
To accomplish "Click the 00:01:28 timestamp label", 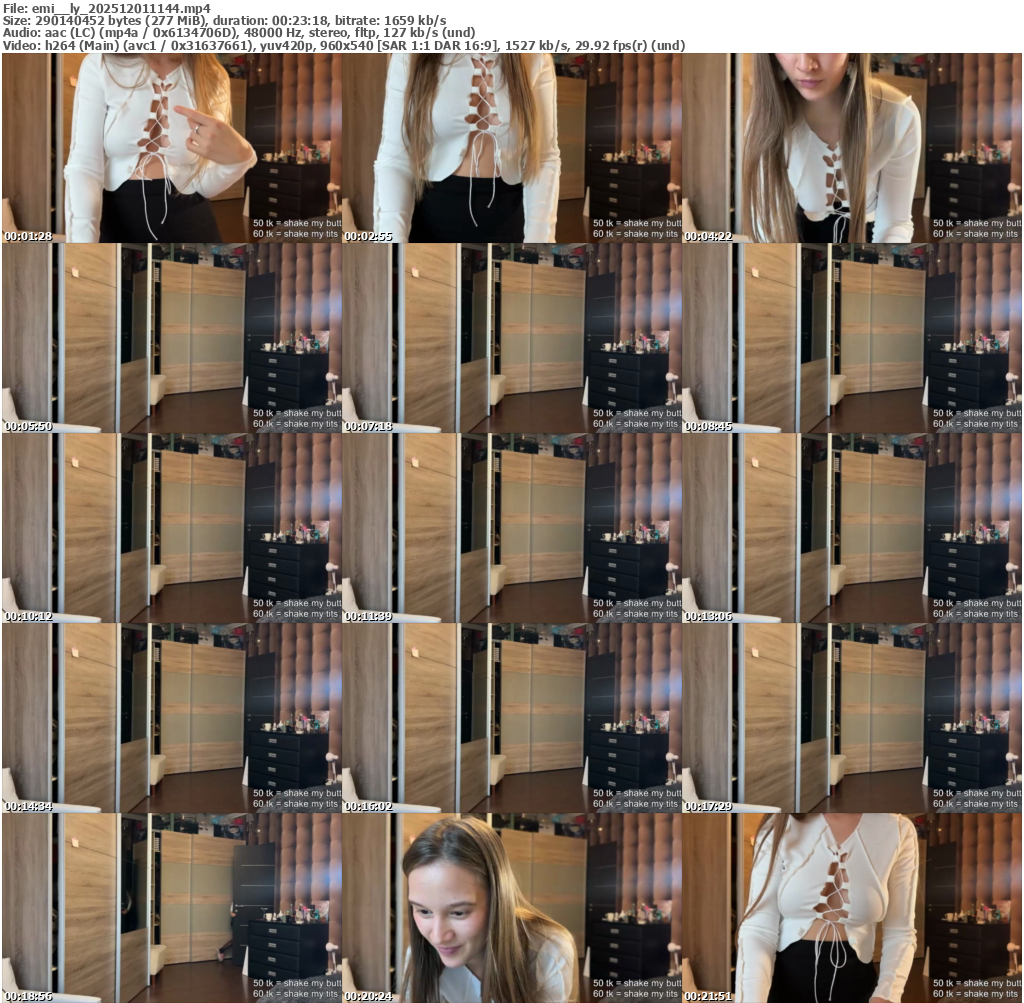I will coord(28,237).
